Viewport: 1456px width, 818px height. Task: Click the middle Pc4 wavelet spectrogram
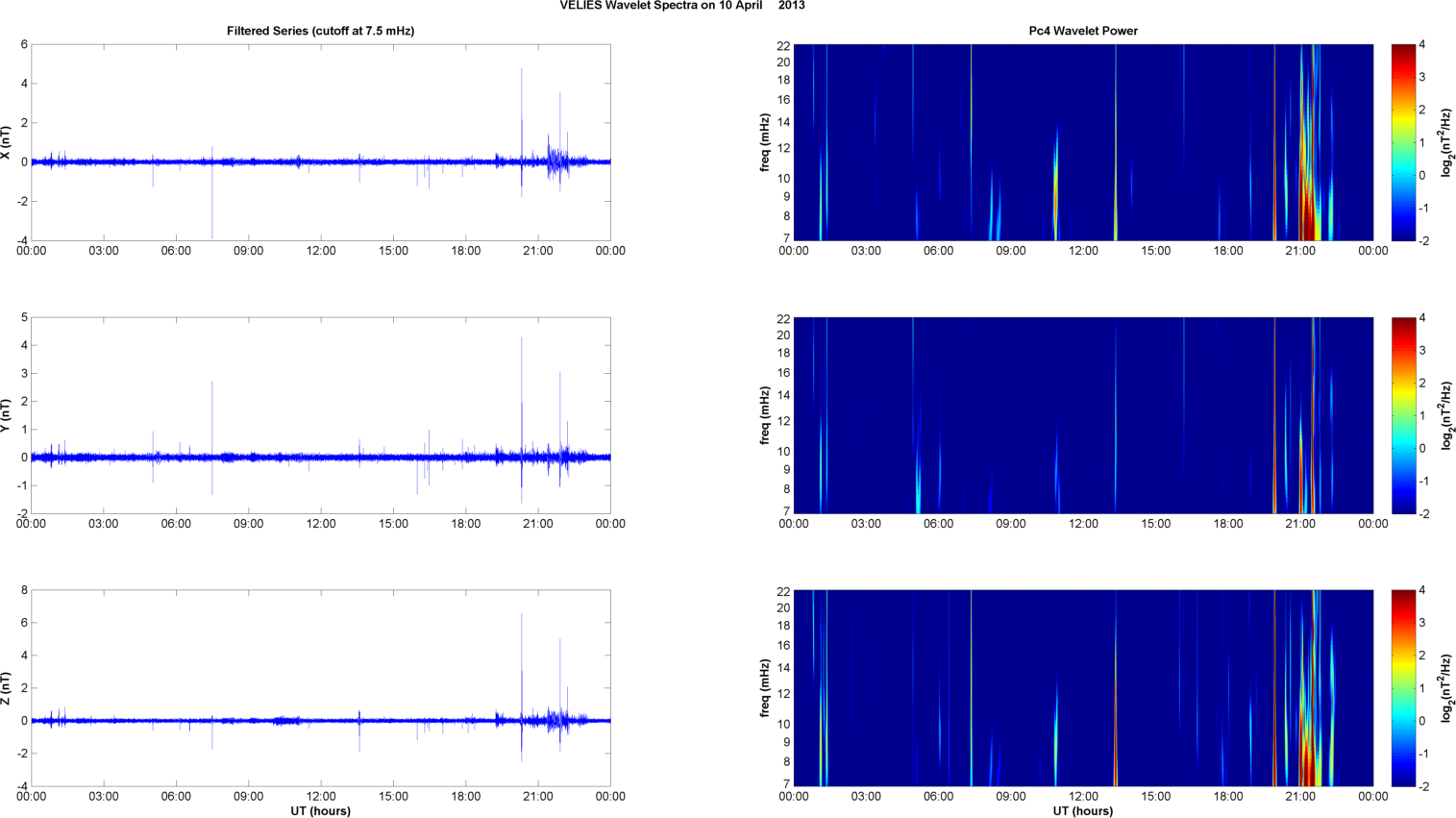(1083, 415)
